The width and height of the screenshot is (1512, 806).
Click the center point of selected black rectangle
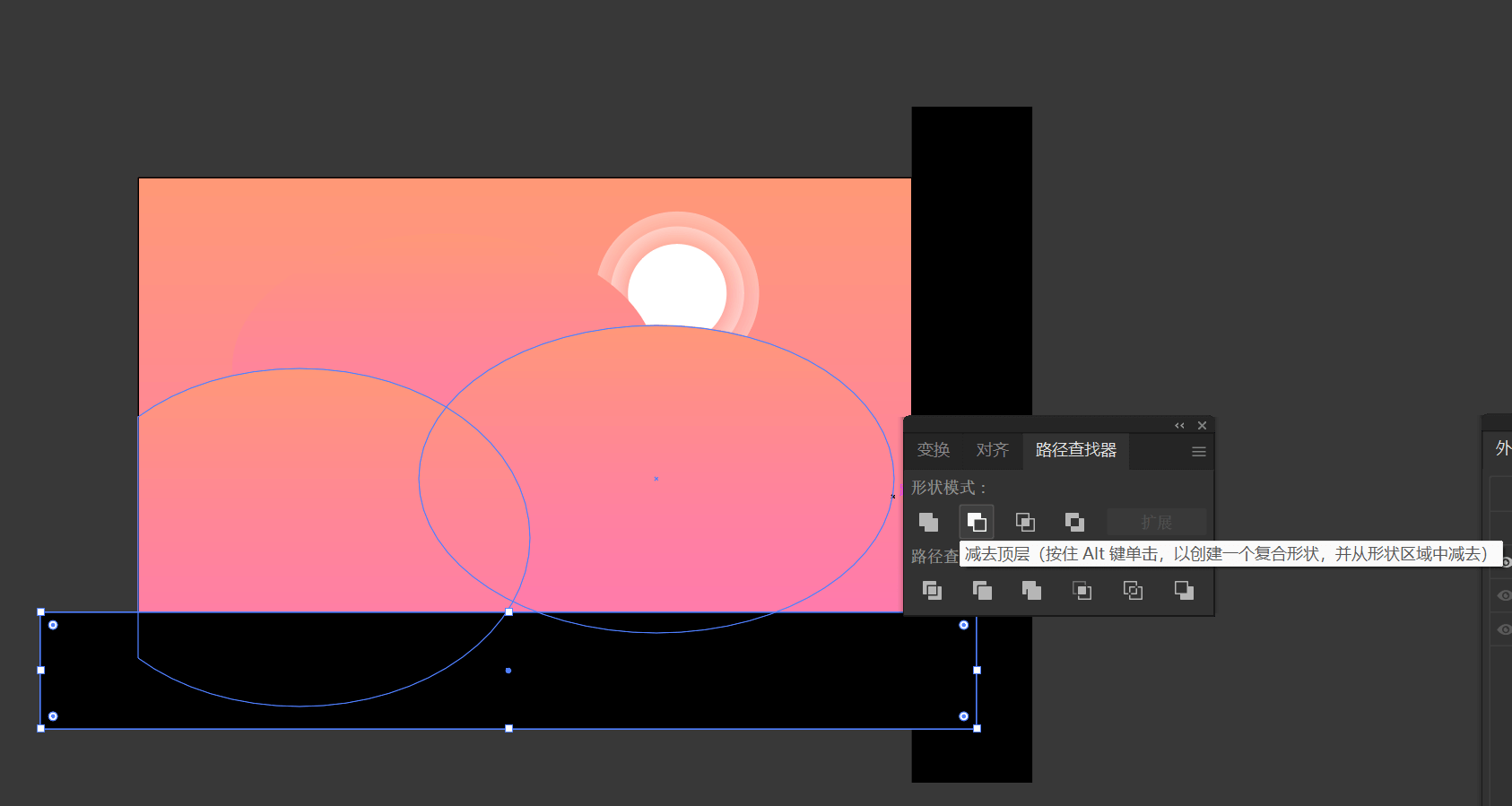(x=508, y=671)
